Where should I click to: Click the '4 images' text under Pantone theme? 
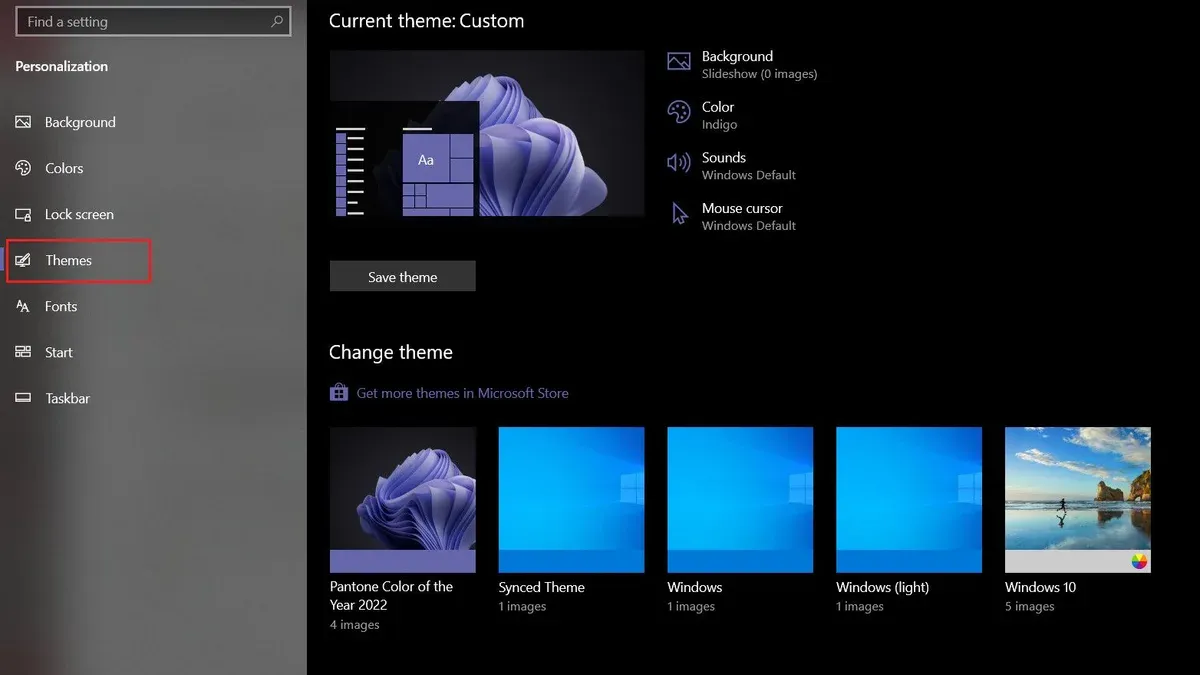tap(355, 625)
